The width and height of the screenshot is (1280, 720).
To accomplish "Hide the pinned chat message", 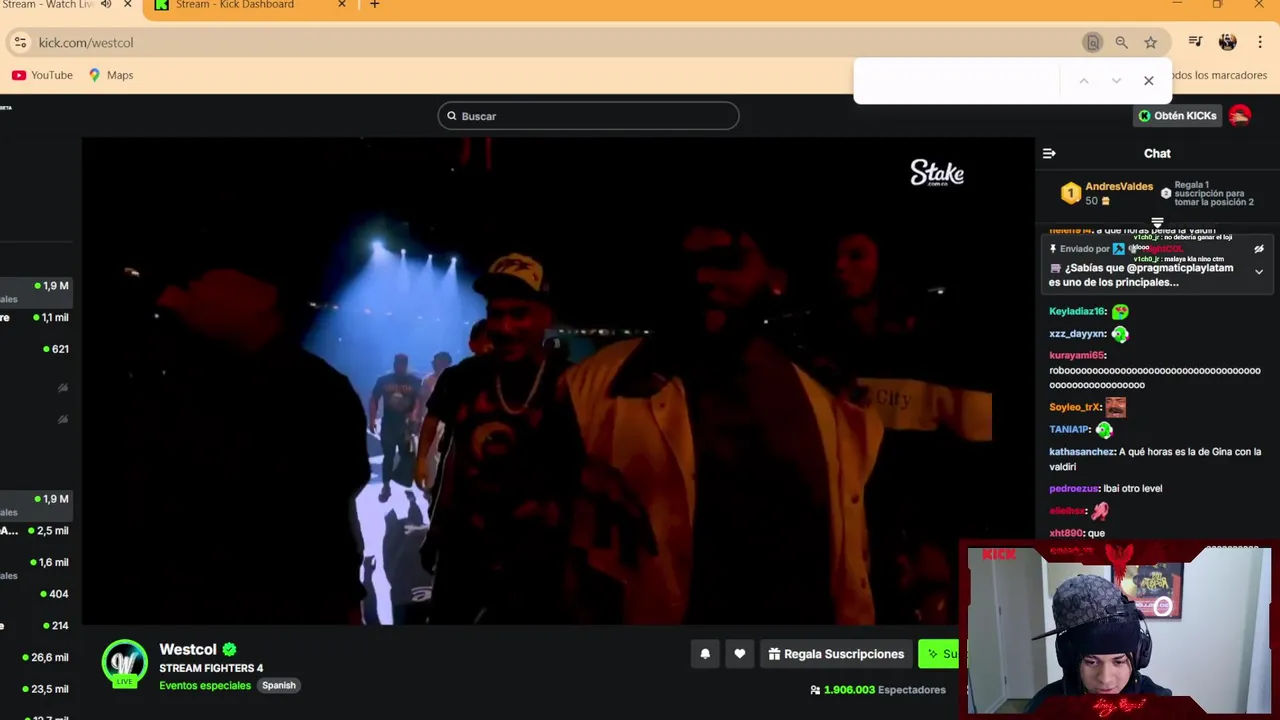I will coord(1259,249).
